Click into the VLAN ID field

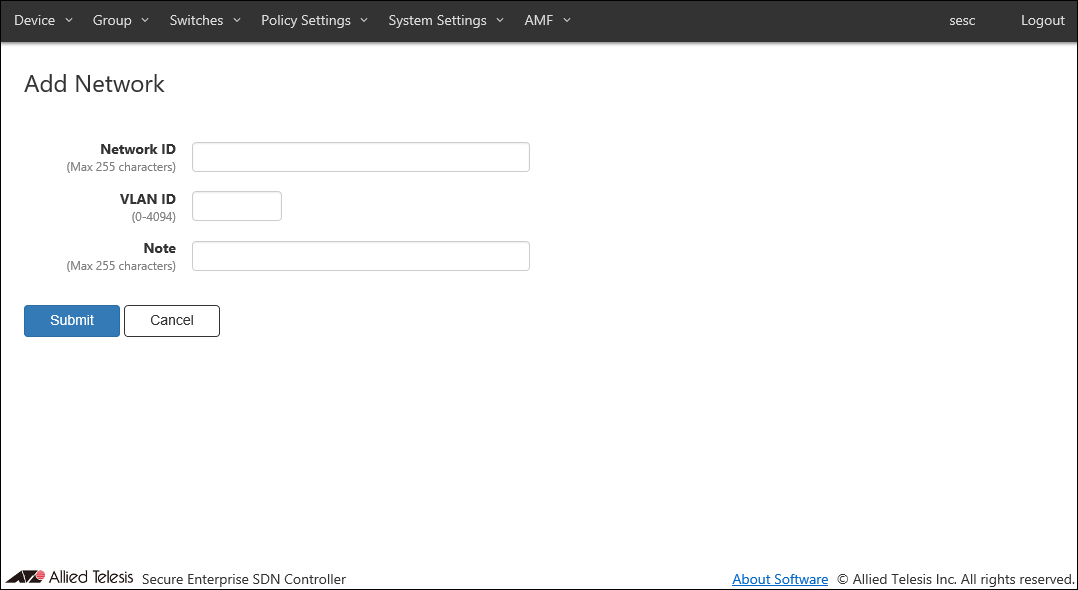click(x=237, y=206)
